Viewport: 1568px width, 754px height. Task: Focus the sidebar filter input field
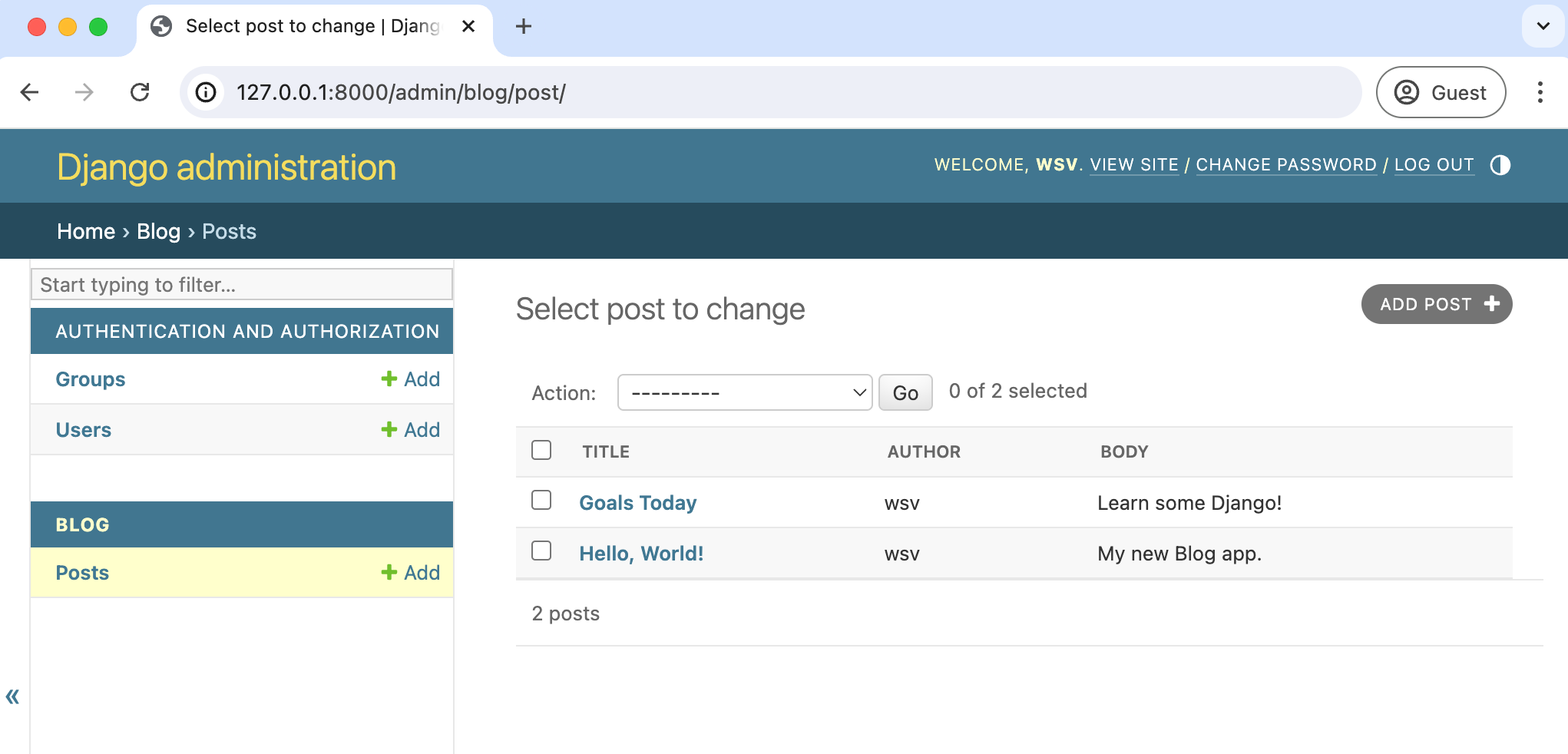[242, 284]
